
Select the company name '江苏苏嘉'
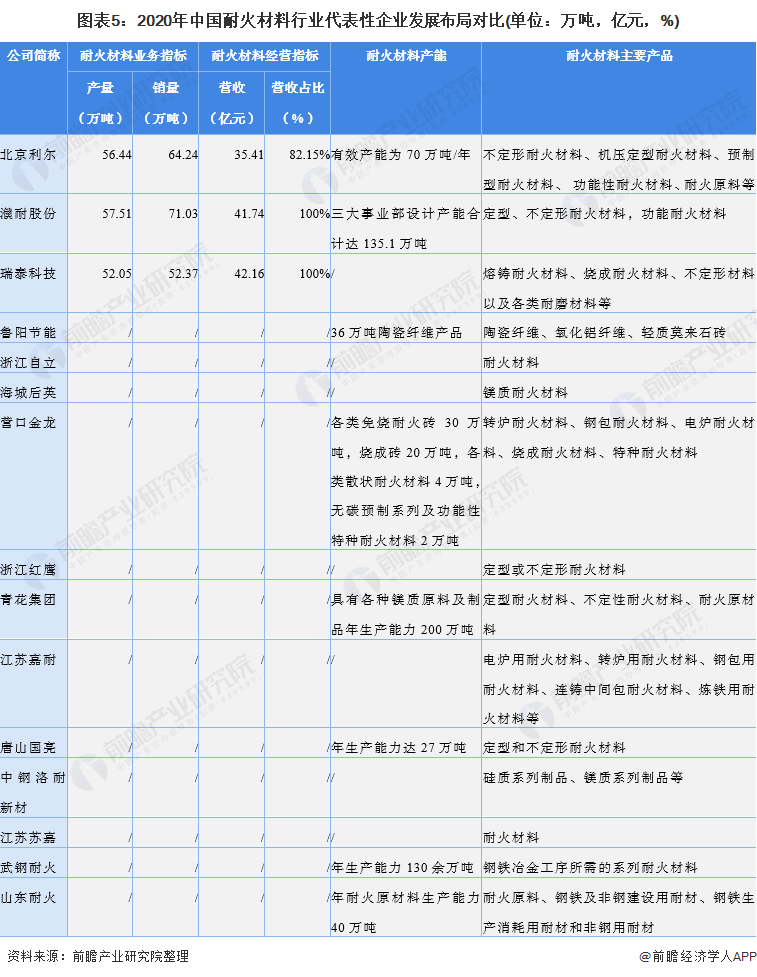click(x=28, y=838)
